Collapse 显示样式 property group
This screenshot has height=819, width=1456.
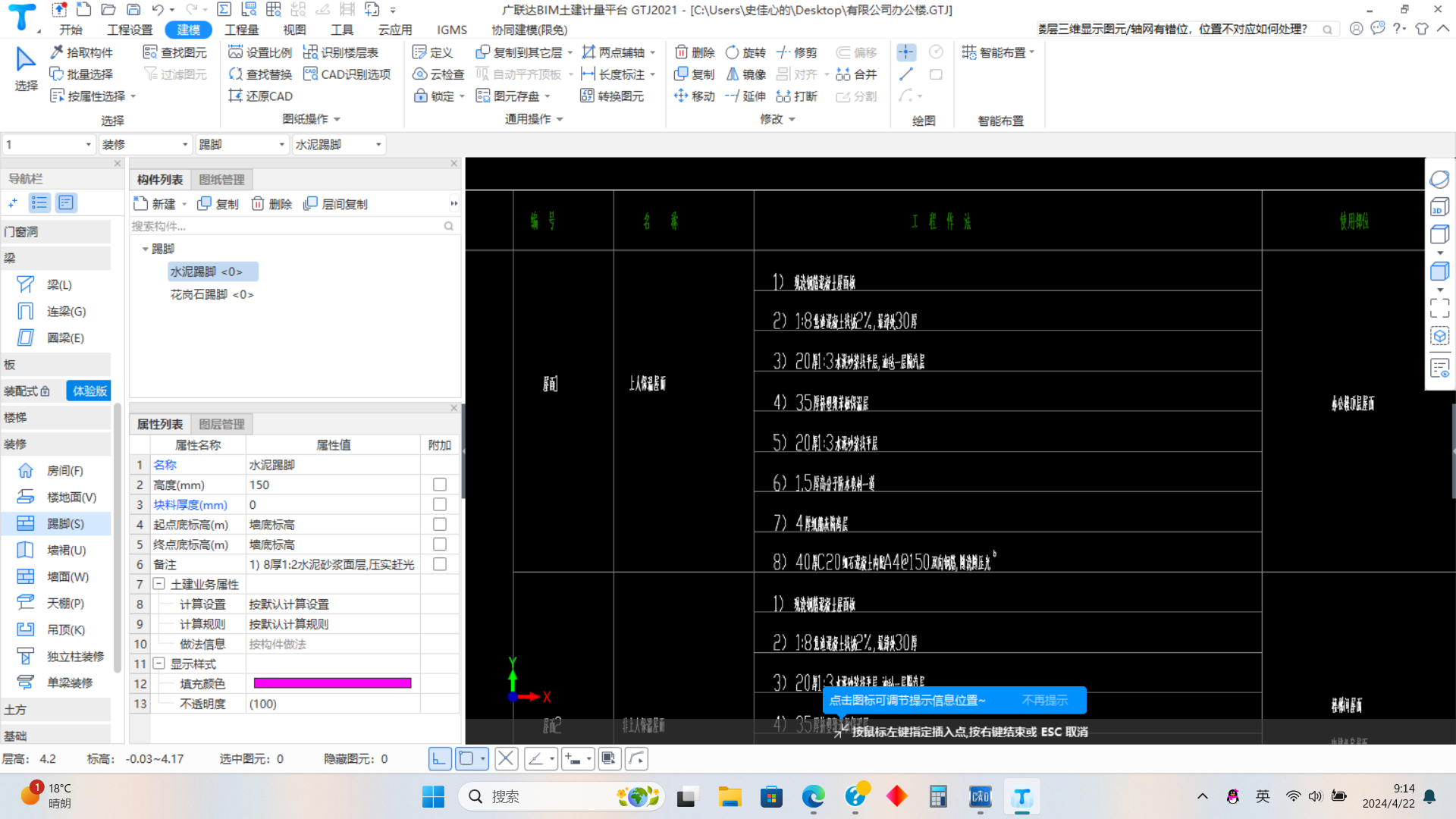159,664
